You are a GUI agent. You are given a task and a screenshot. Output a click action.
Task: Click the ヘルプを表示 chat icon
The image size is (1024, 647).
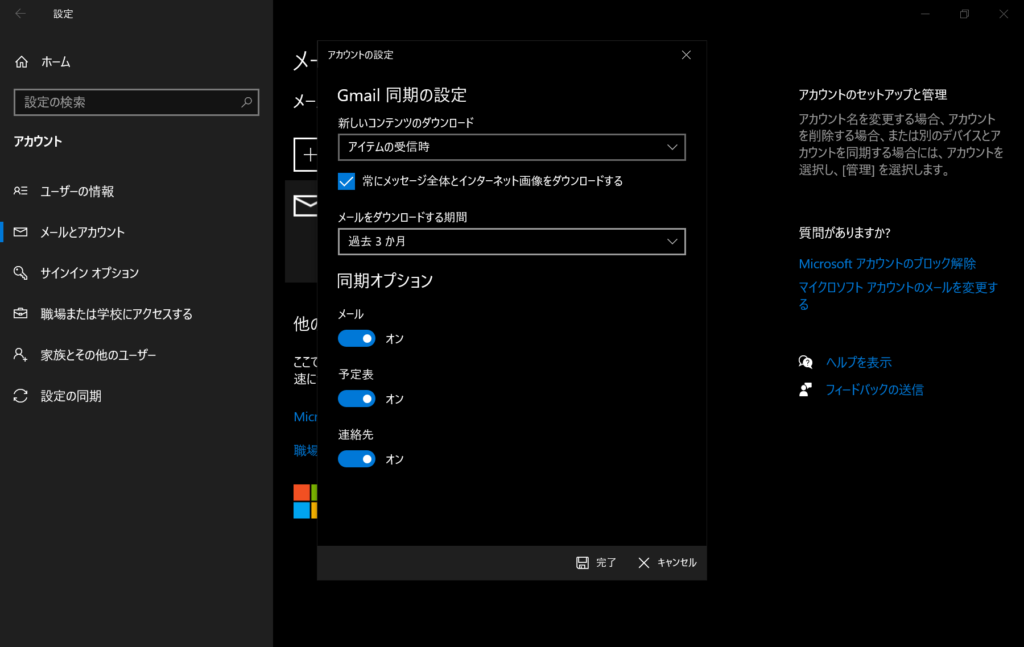[x=806, y=362]
